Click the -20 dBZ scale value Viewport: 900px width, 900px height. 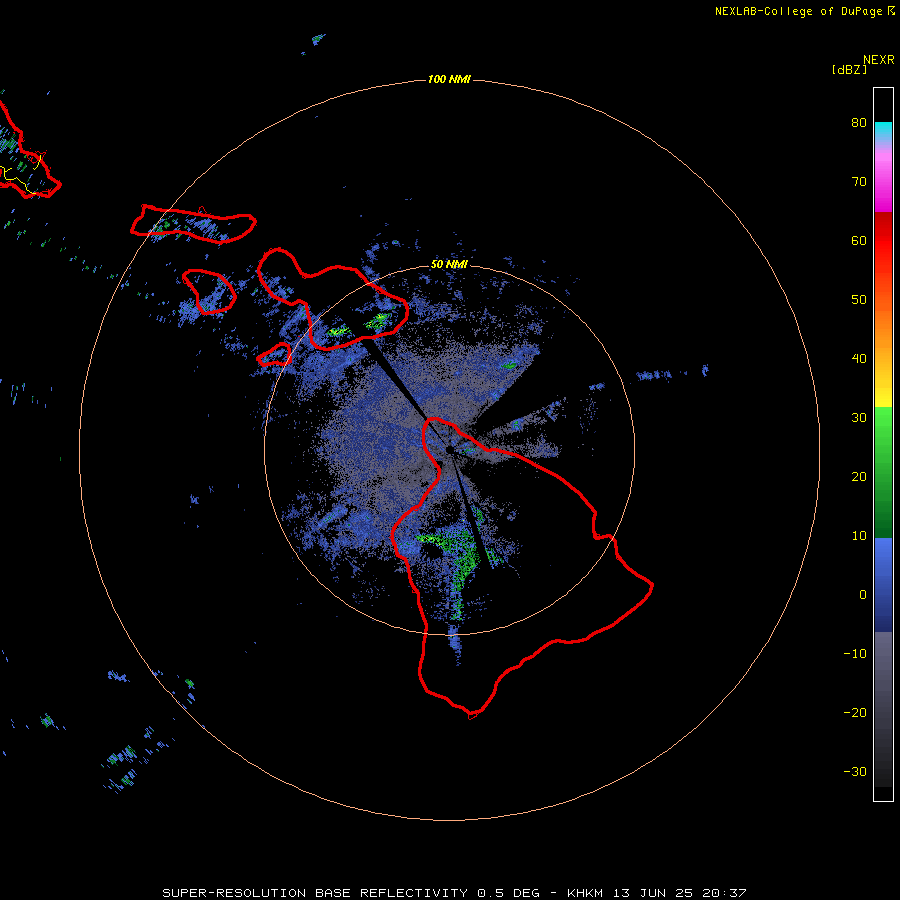pyautogui.click(x=855, y=713)
